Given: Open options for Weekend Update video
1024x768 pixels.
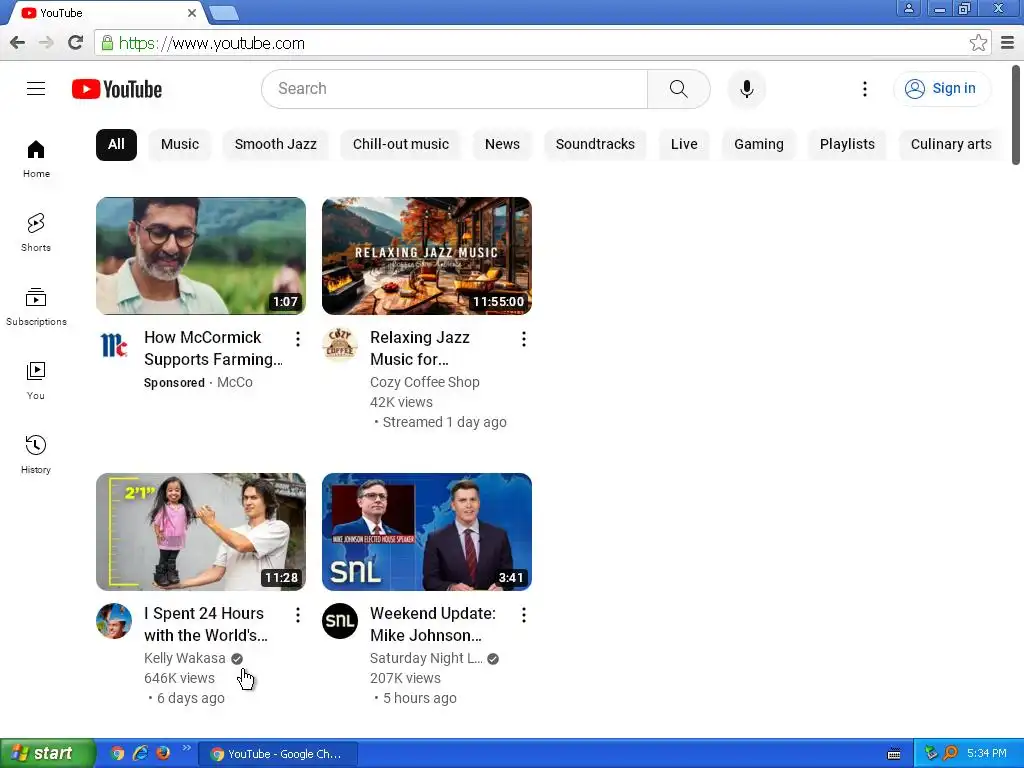Looking at the screenshot, I should (x=524, y=615).
